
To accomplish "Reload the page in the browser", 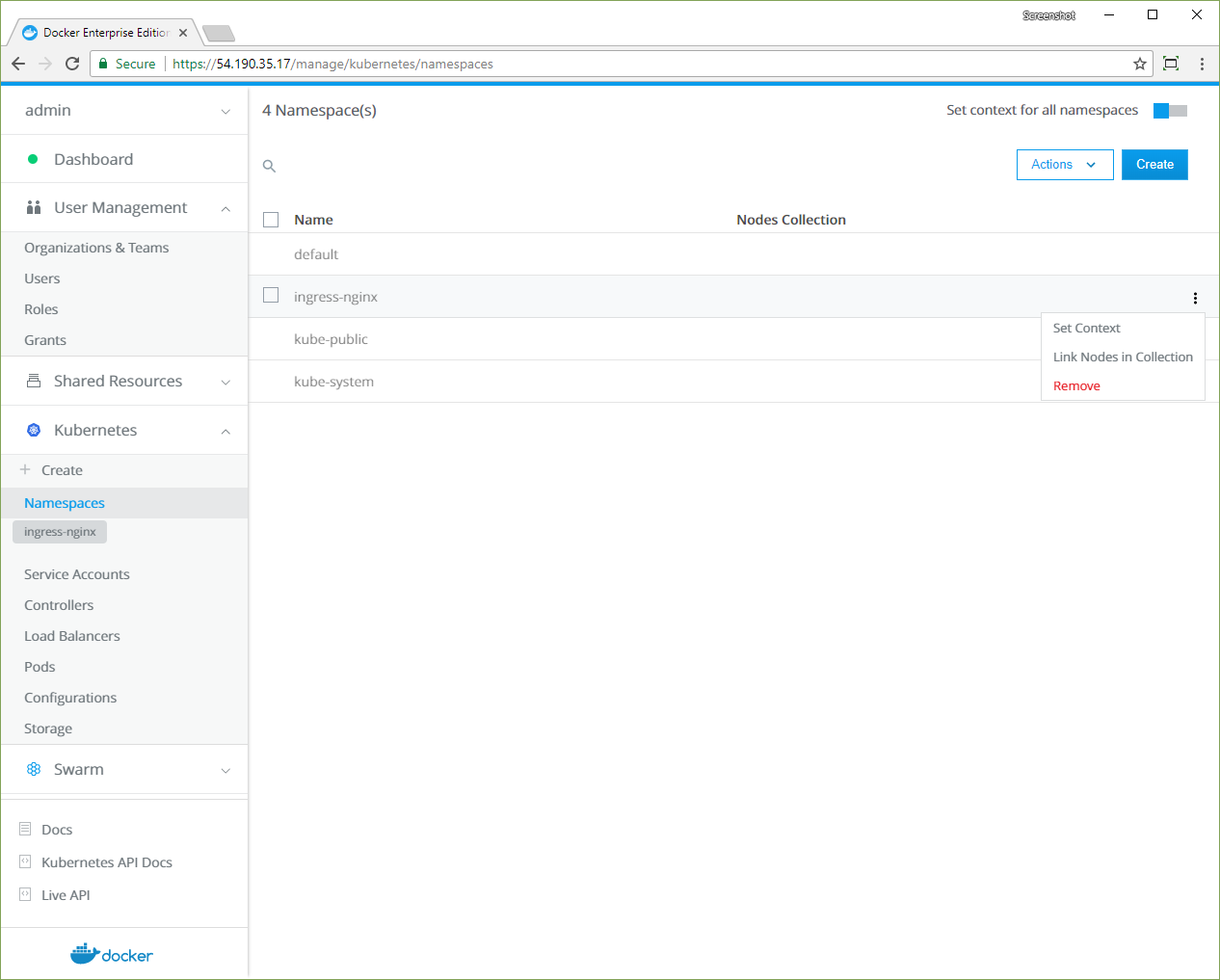I will click(72, 64).
